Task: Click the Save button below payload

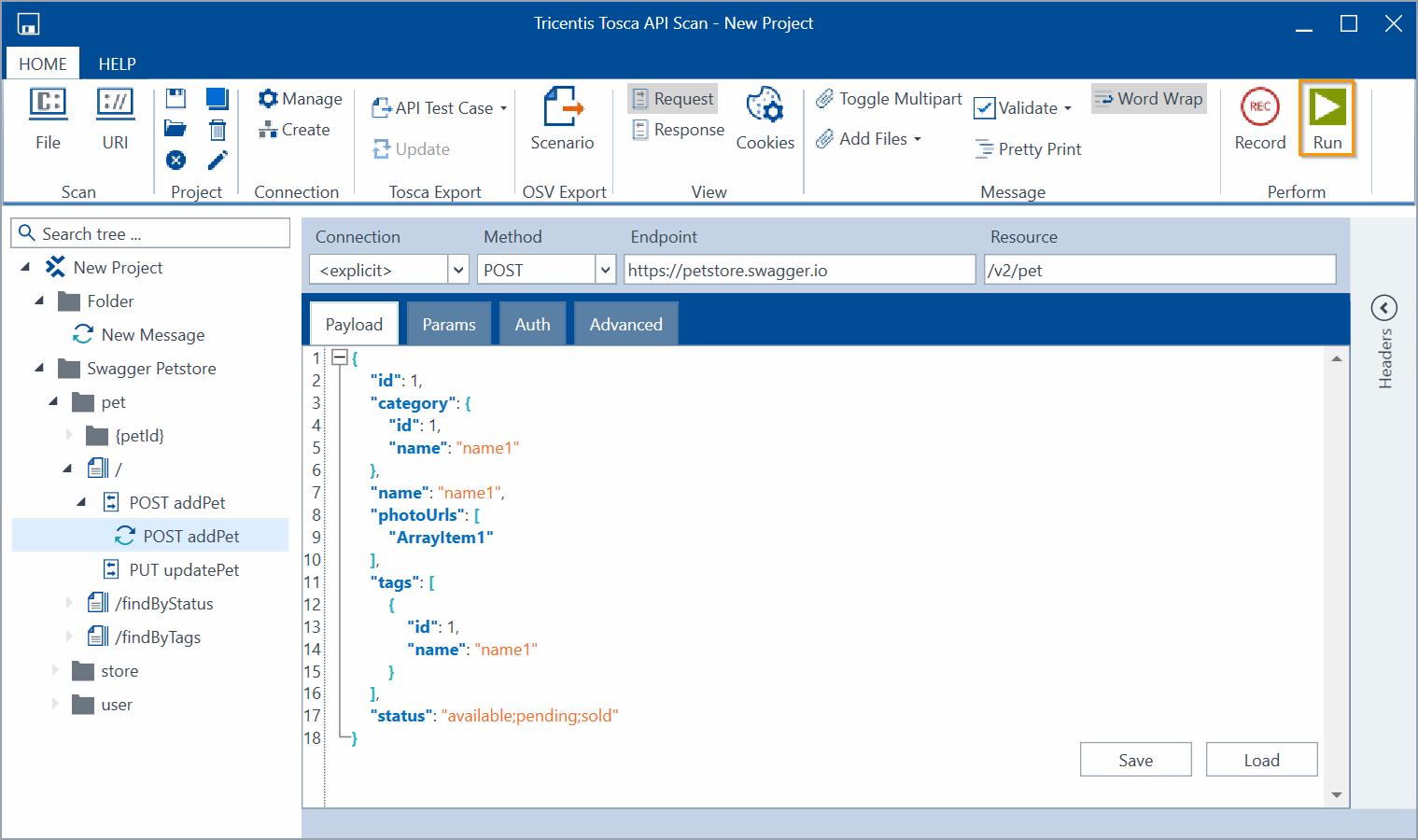Action: pyautogui.click(x=1135, y=760)
